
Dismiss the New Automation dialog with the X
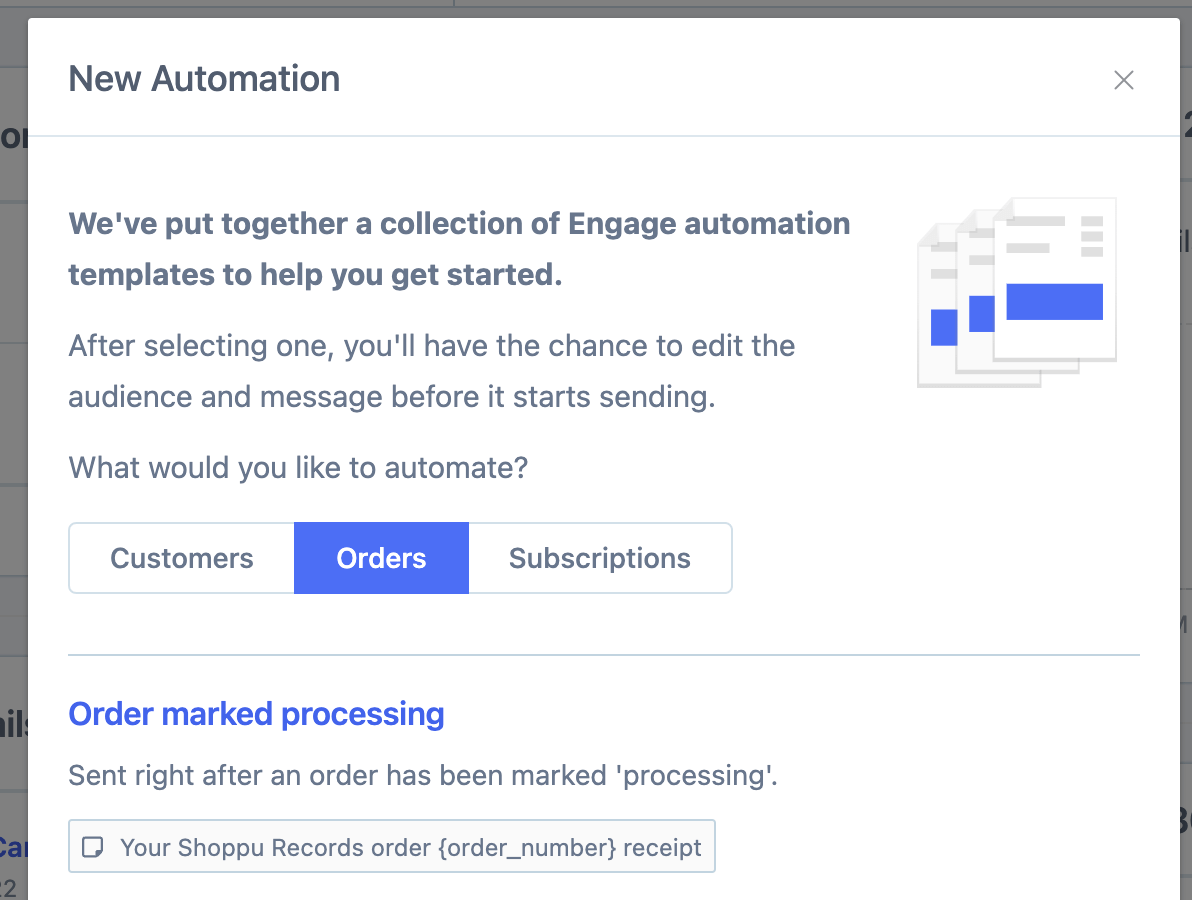(1124, 80)
